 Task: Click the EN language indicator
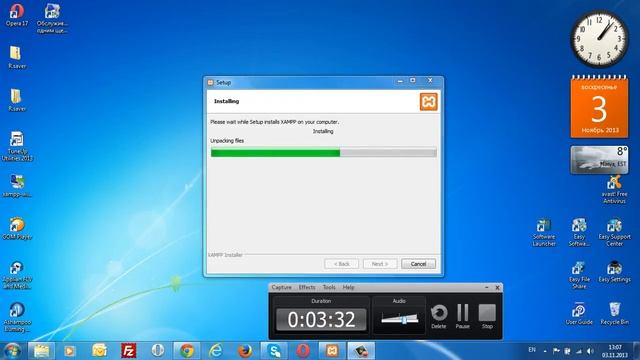coord(532,350)
